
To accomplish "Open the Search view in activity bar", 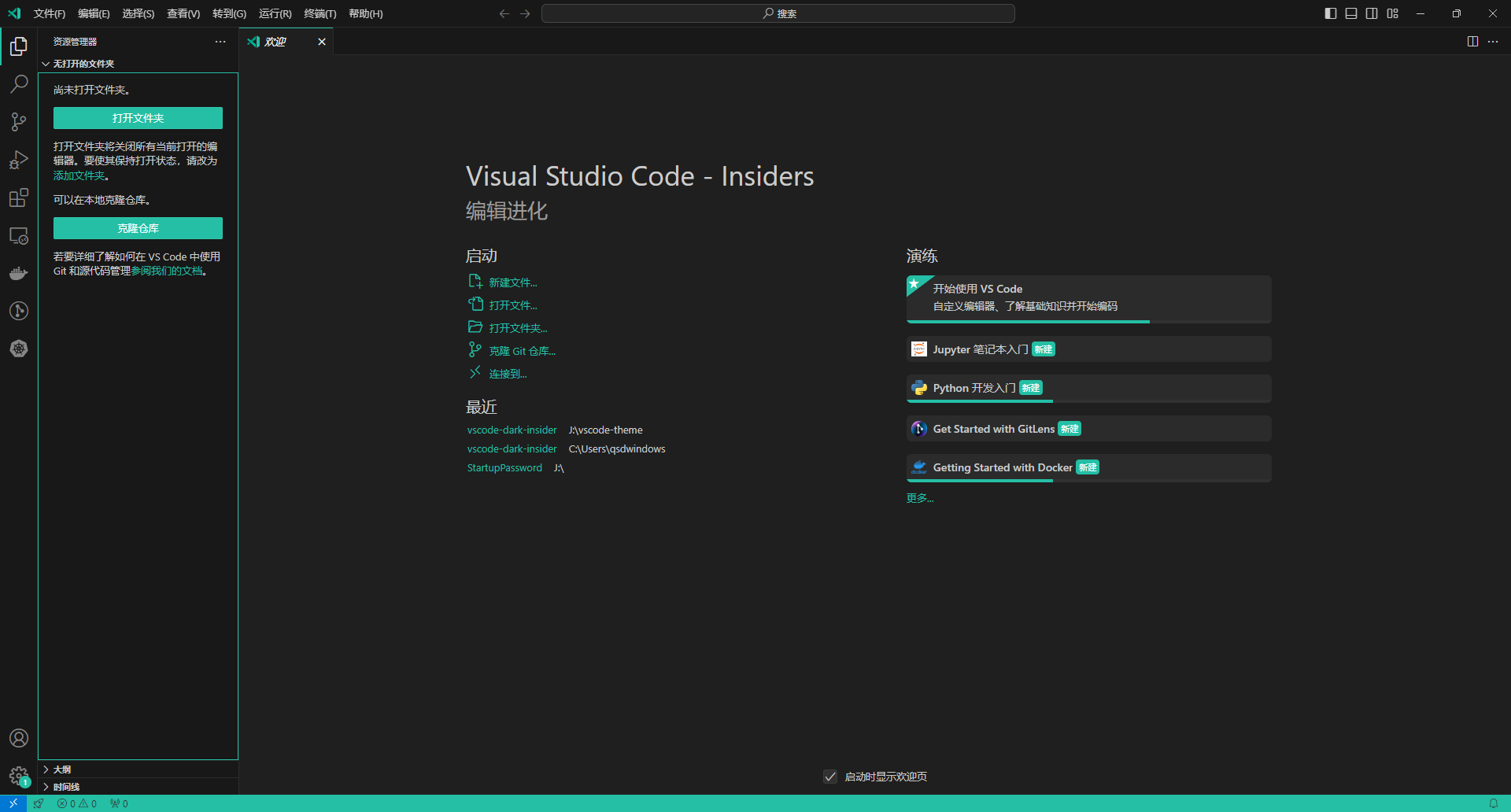I will [19, 84].
